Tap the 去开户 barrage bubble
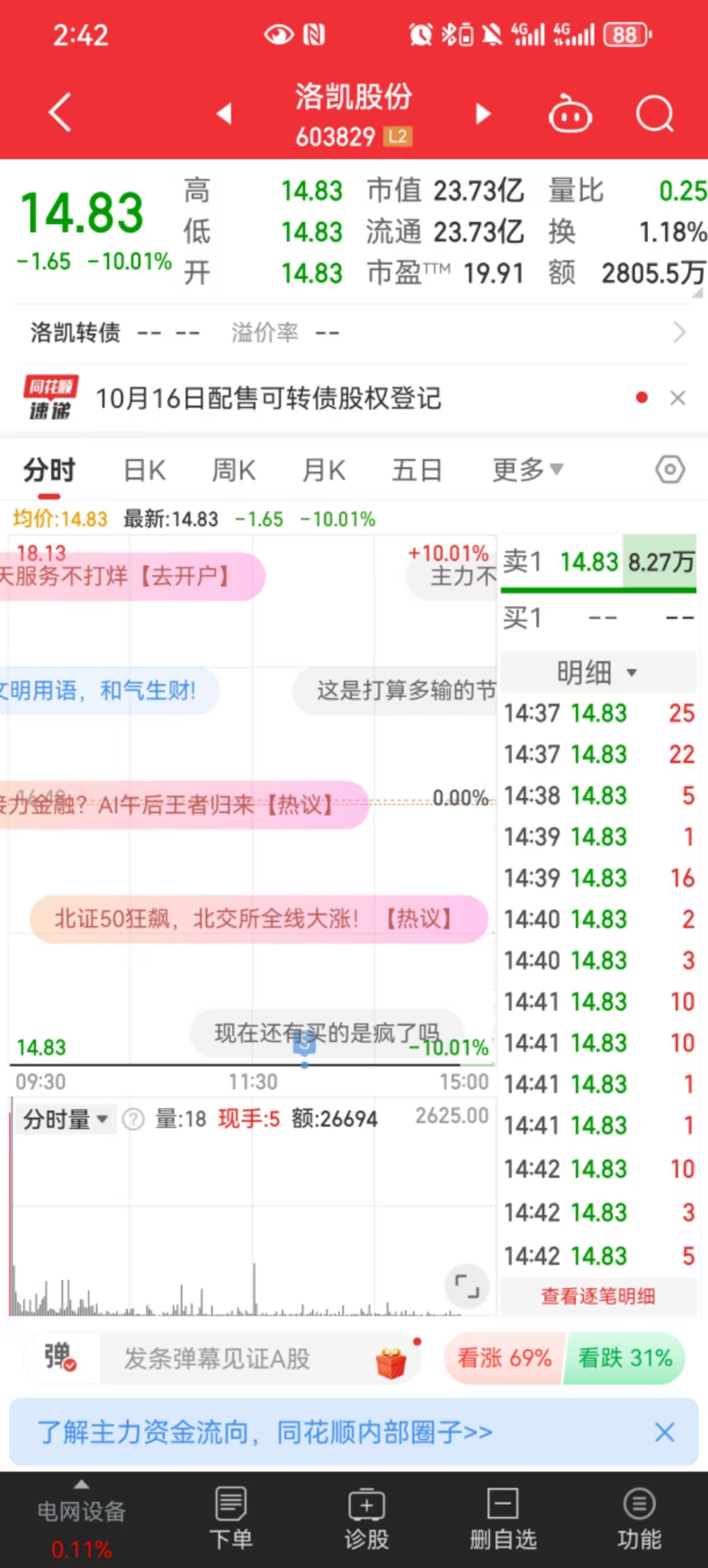 pos(132,576)
